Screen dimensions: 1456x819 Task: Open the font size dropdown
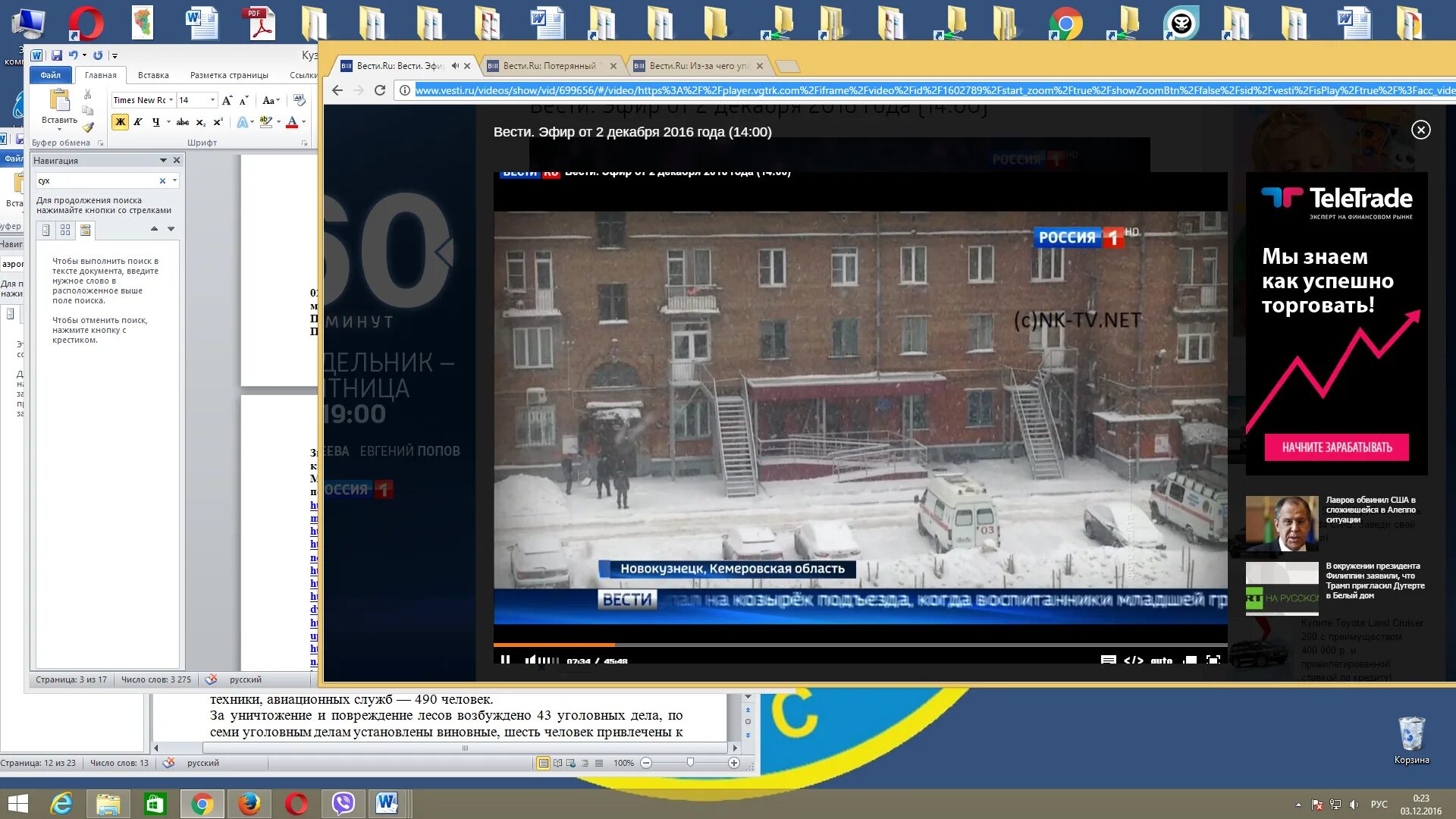[212, 100]
